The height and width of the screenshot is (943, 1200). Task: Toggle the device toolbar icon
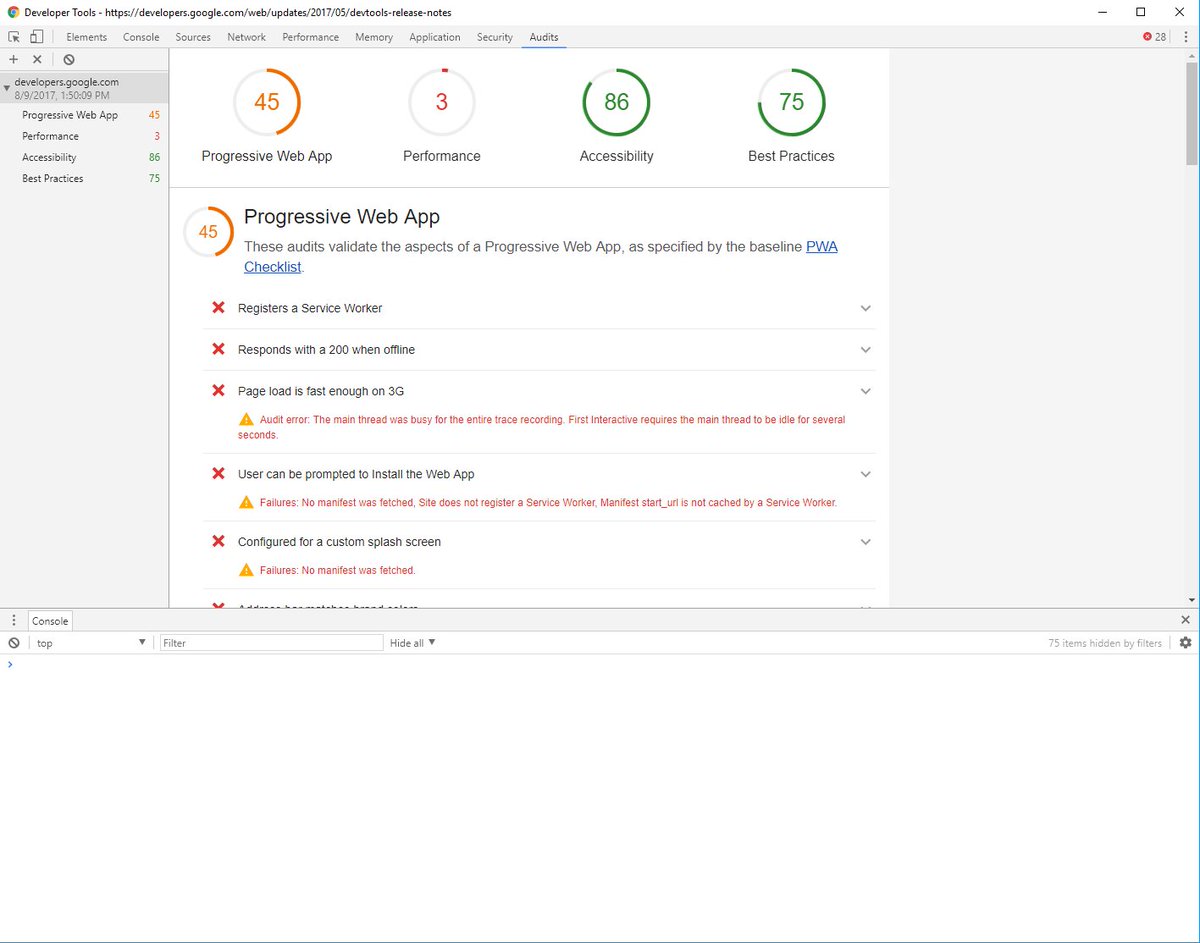[x=36, y=37]
